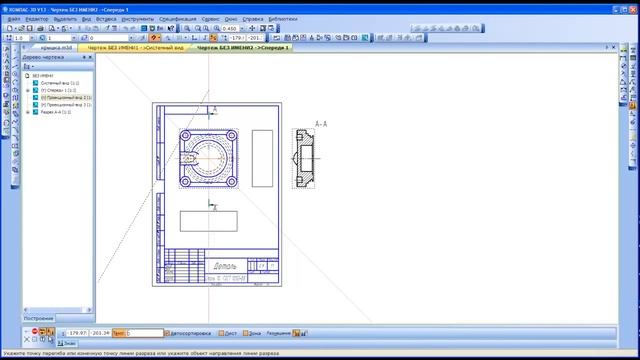640x360 pixels.
Task: Click the status bar prompt Укажите точку перегиба
Action: tap(141, 353)
